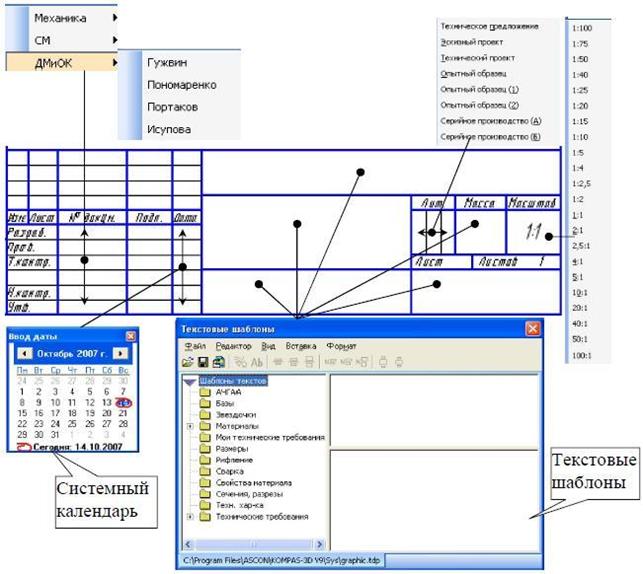Pick scale 1:100 from the list
Screen dimensions: 643x574
click(582, 28)
